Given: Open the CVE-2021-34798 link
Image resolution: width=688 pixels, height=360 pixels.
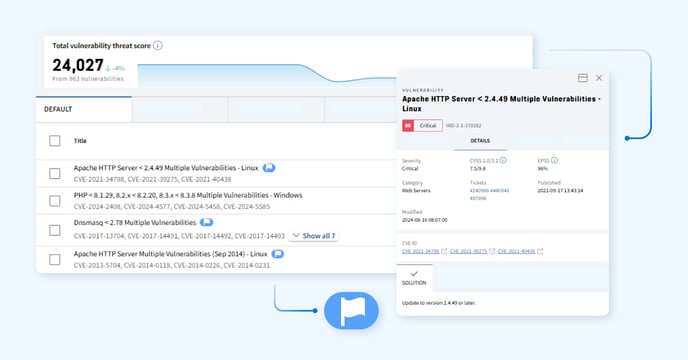Looking at the screenshot, I should click(420, 251).
